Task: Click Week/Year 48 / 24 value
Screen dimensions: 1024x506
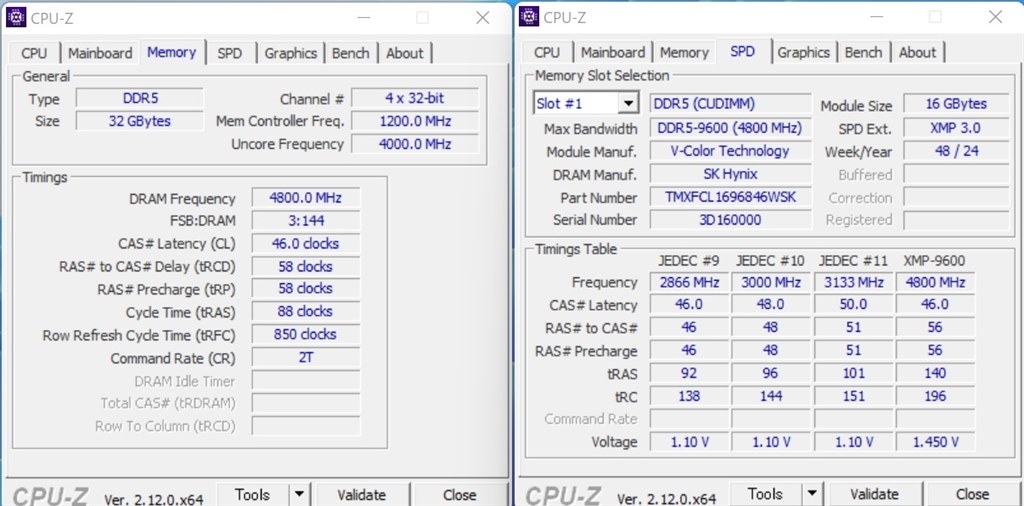Action: (956, 151)
